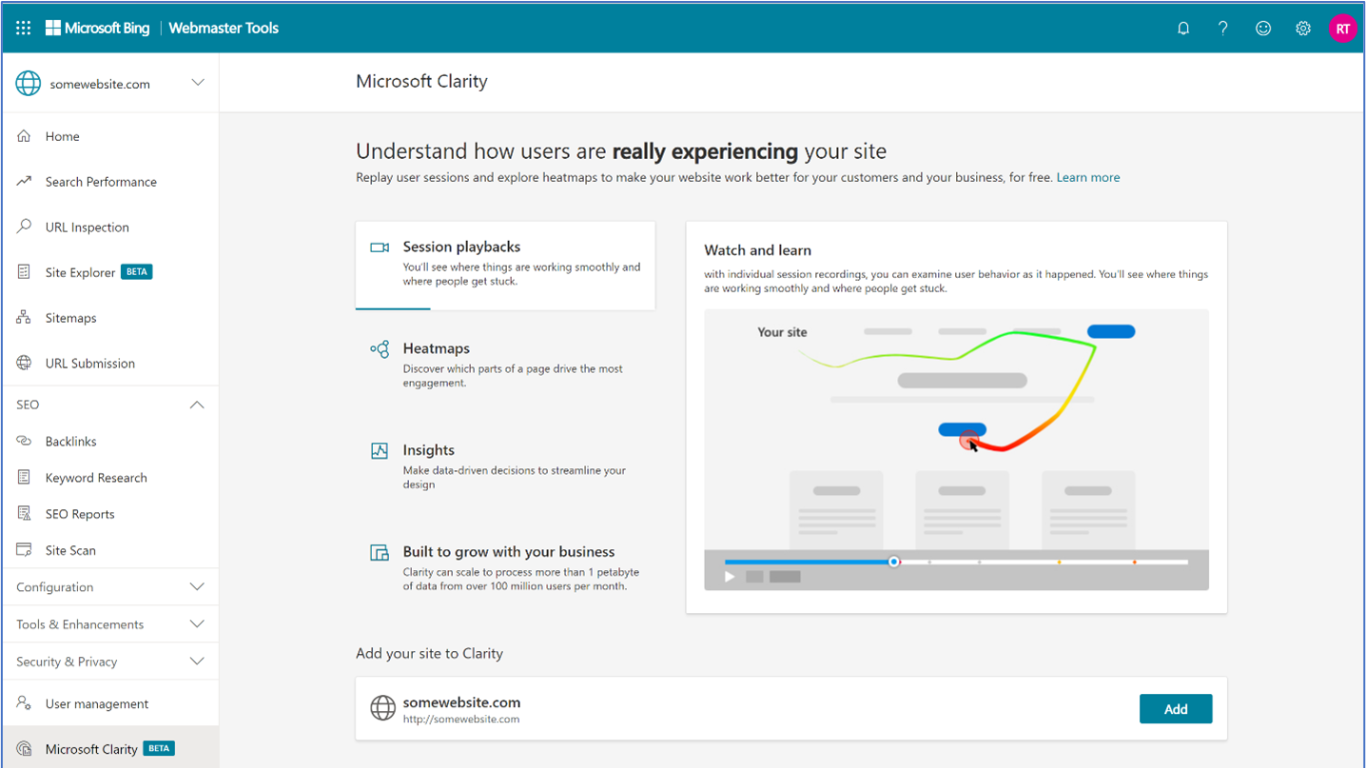Screen dimensions: 1366x768
Task: Click the URL Inspection magnifier icon
Action: (x=23, y=227)
